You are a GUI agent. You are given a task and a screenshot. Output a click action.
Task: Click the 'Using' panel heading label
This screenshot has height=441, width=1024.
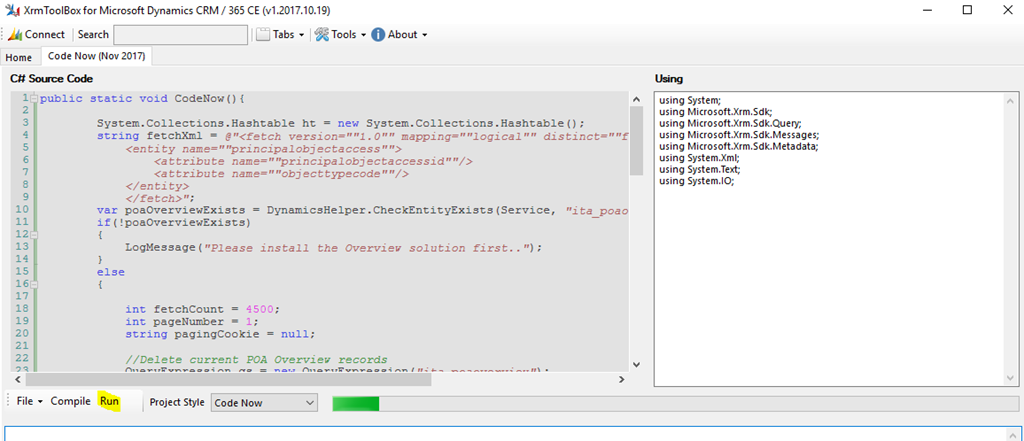pyautogui.click(x=669, y=79)
